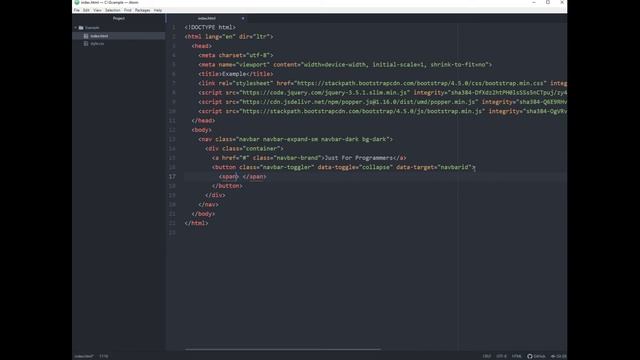Click the HTML grammar selector in status bar

coord(516,356)
